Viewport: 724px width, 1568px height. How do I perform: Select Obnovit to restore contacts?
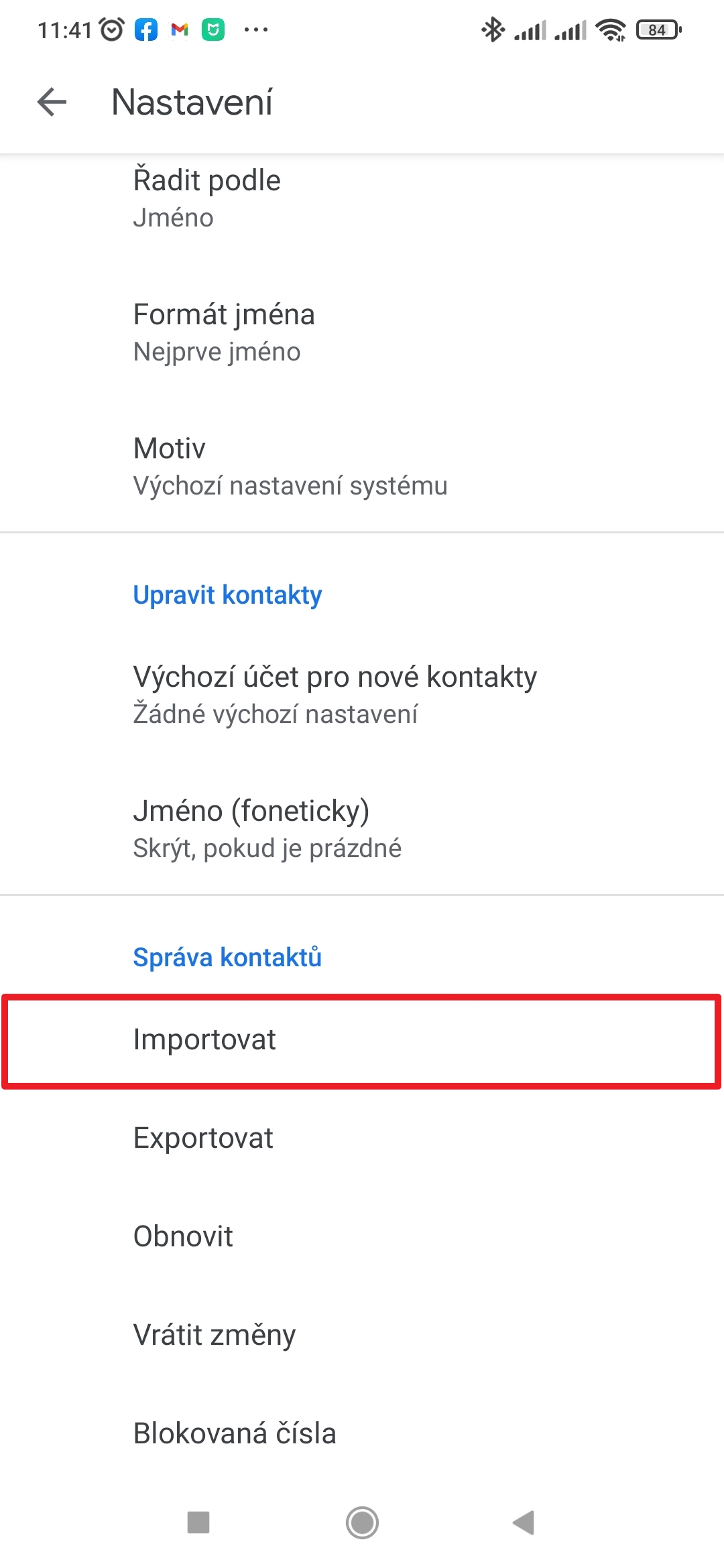(x=362, y=1236)
